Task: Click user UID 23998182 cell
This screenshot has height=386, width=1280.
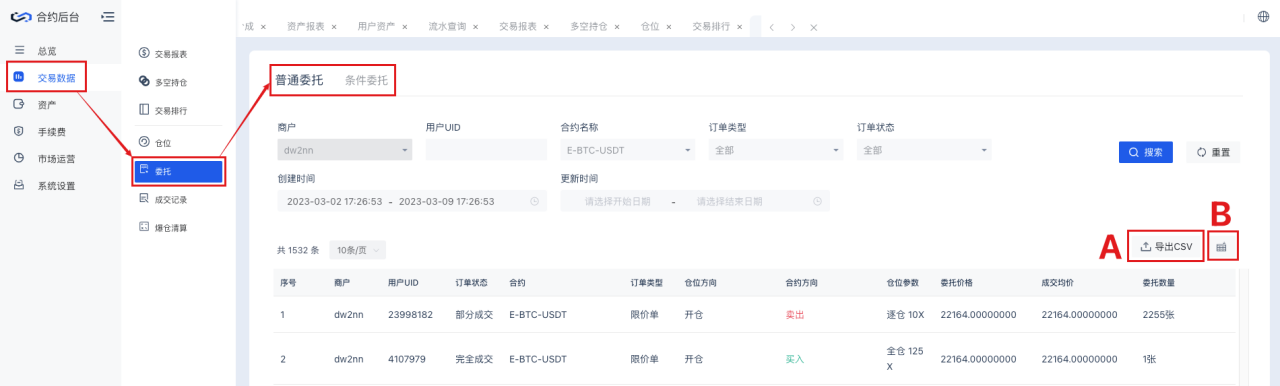Action: click(410, 314)
